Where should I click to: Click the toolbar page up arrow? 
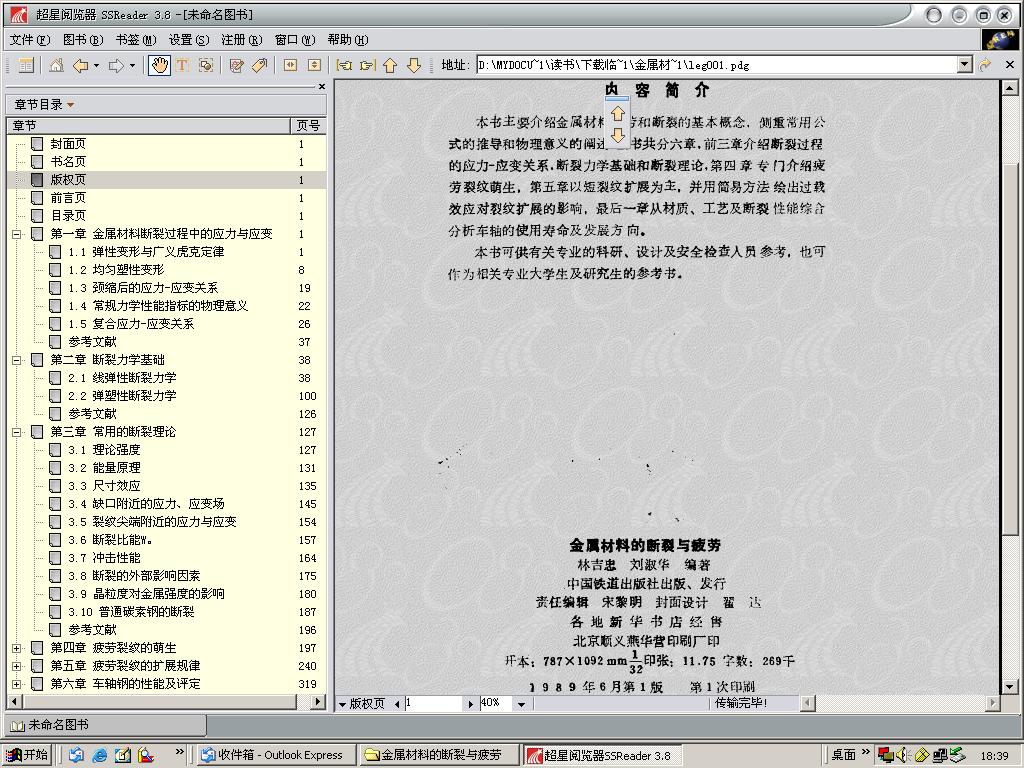click(x=391, y=65)
